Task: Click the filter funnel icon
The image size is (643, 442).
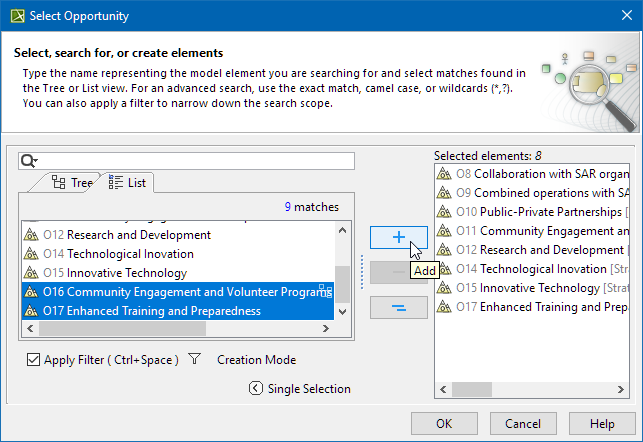Action: tap(195, 360)
